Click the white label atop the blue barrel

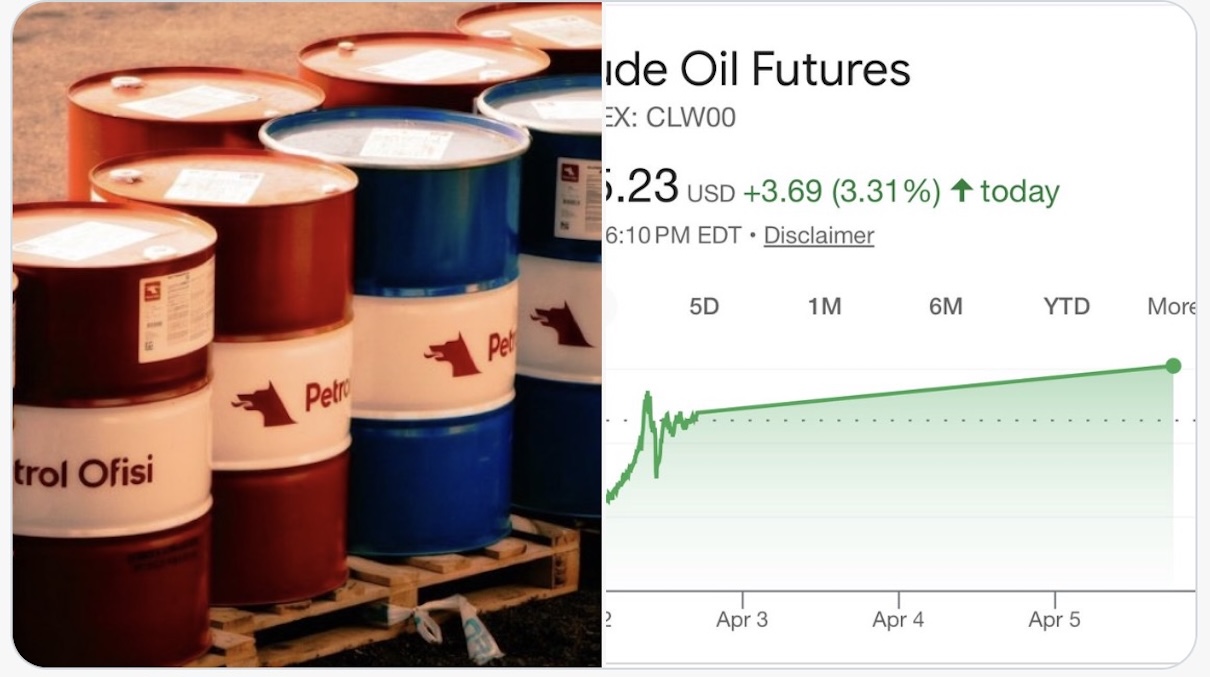[x=405, y=144]
